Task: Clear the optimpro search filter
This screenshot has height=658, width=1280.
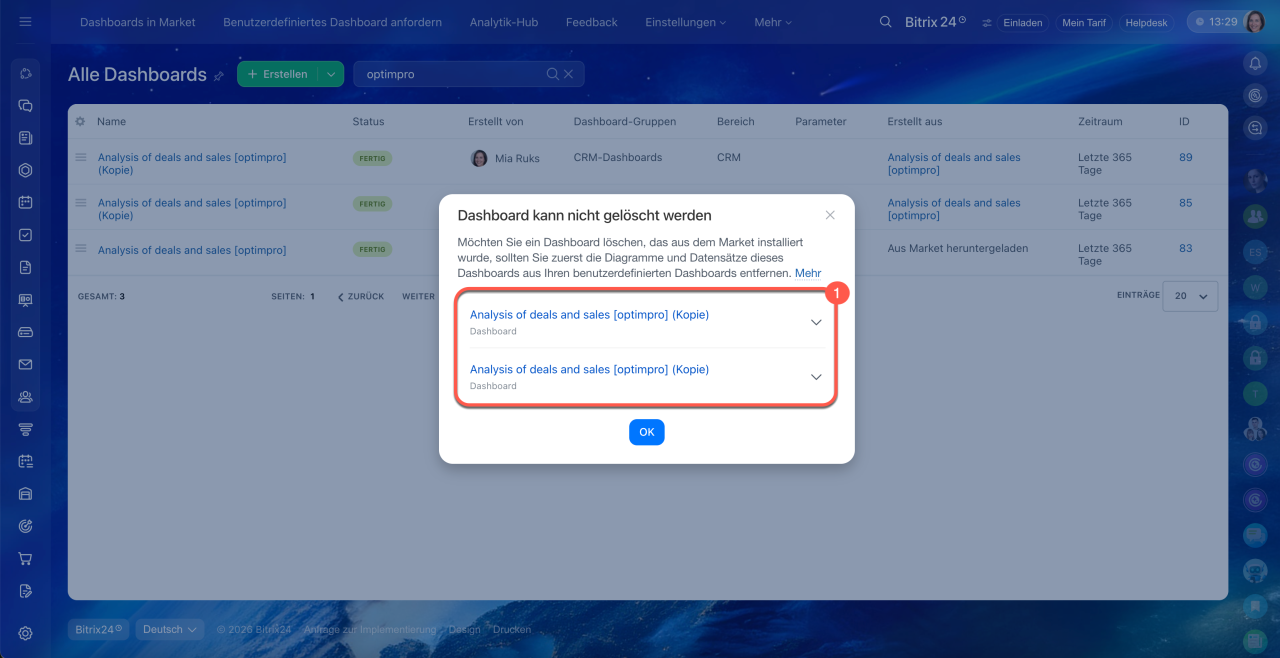Action: [568, 74]
